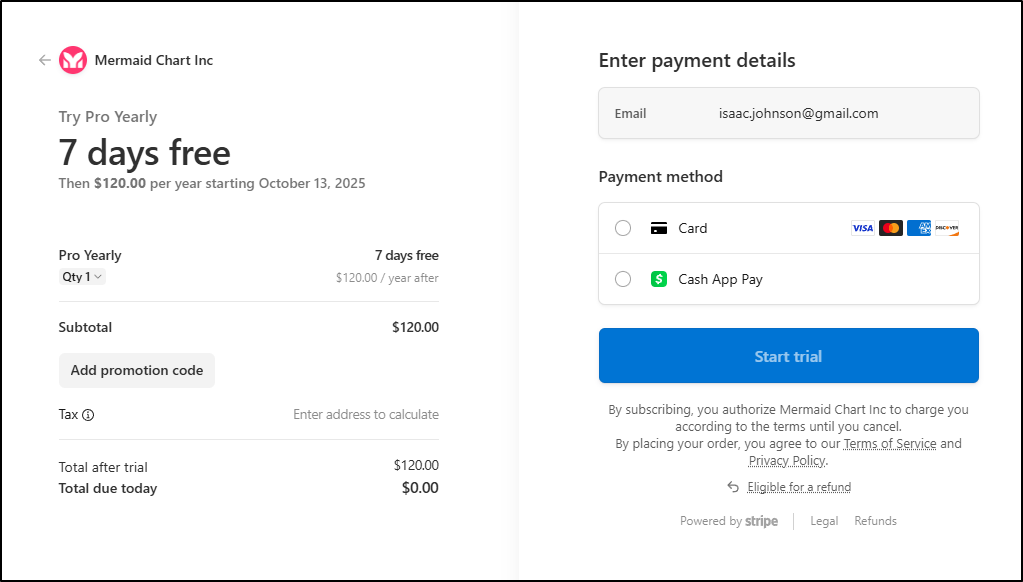Click the tax info icon
1023x582 pixels.
[x=88, y=415]
